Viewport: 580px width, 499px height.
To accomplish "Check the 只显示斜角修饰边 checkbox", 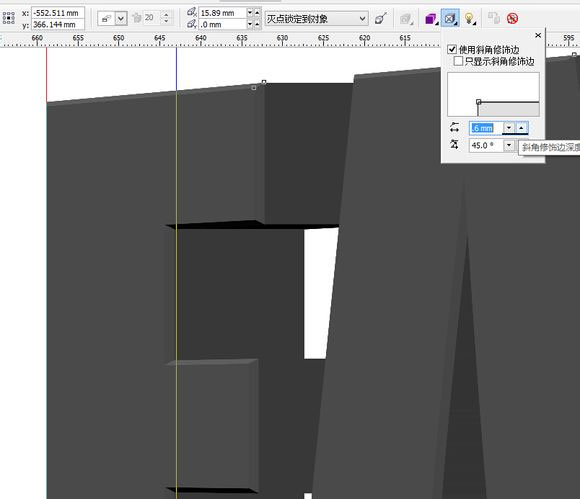I will [458, 61].
